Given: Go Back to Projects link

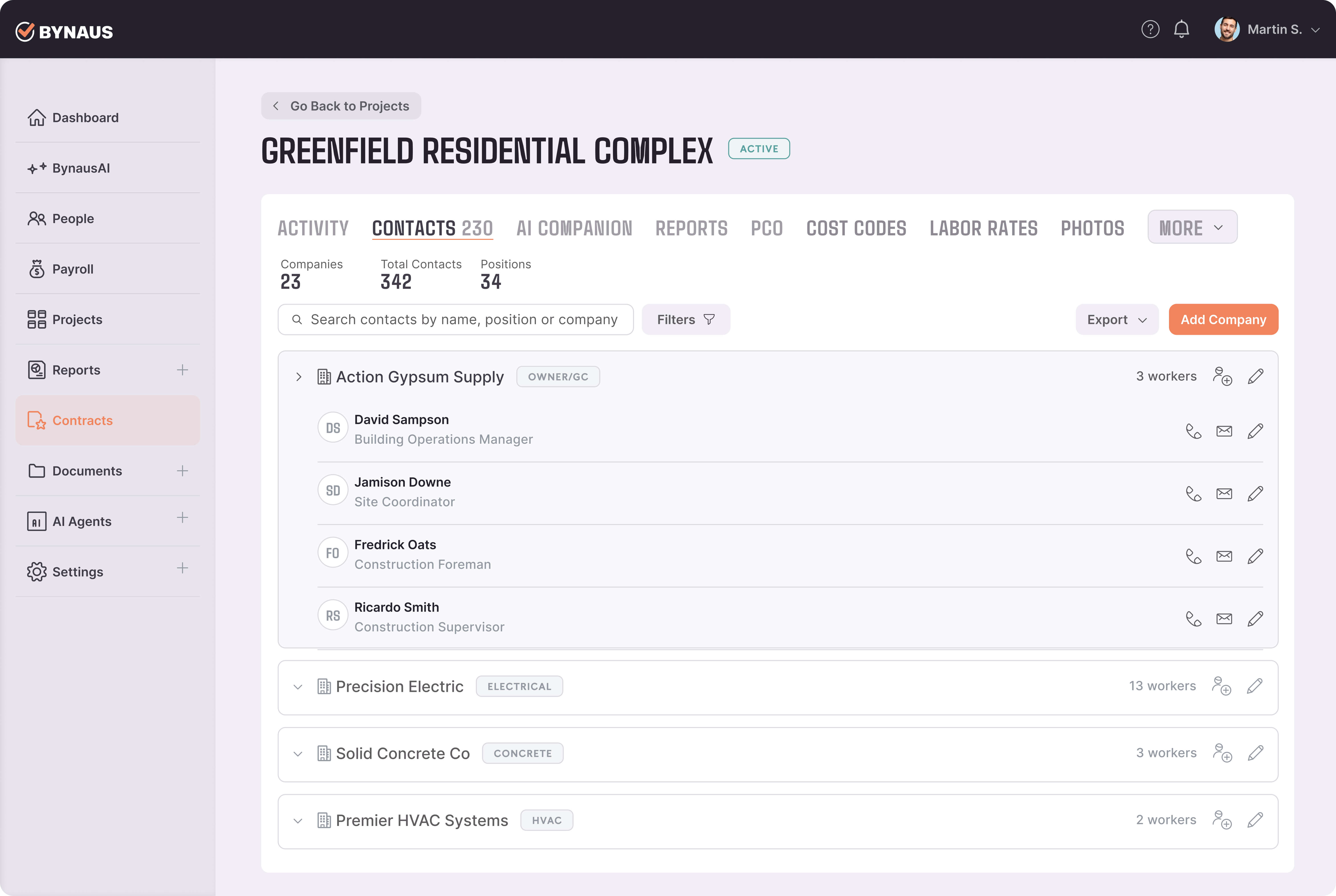Looking at the screenshot, I should 341,106.
